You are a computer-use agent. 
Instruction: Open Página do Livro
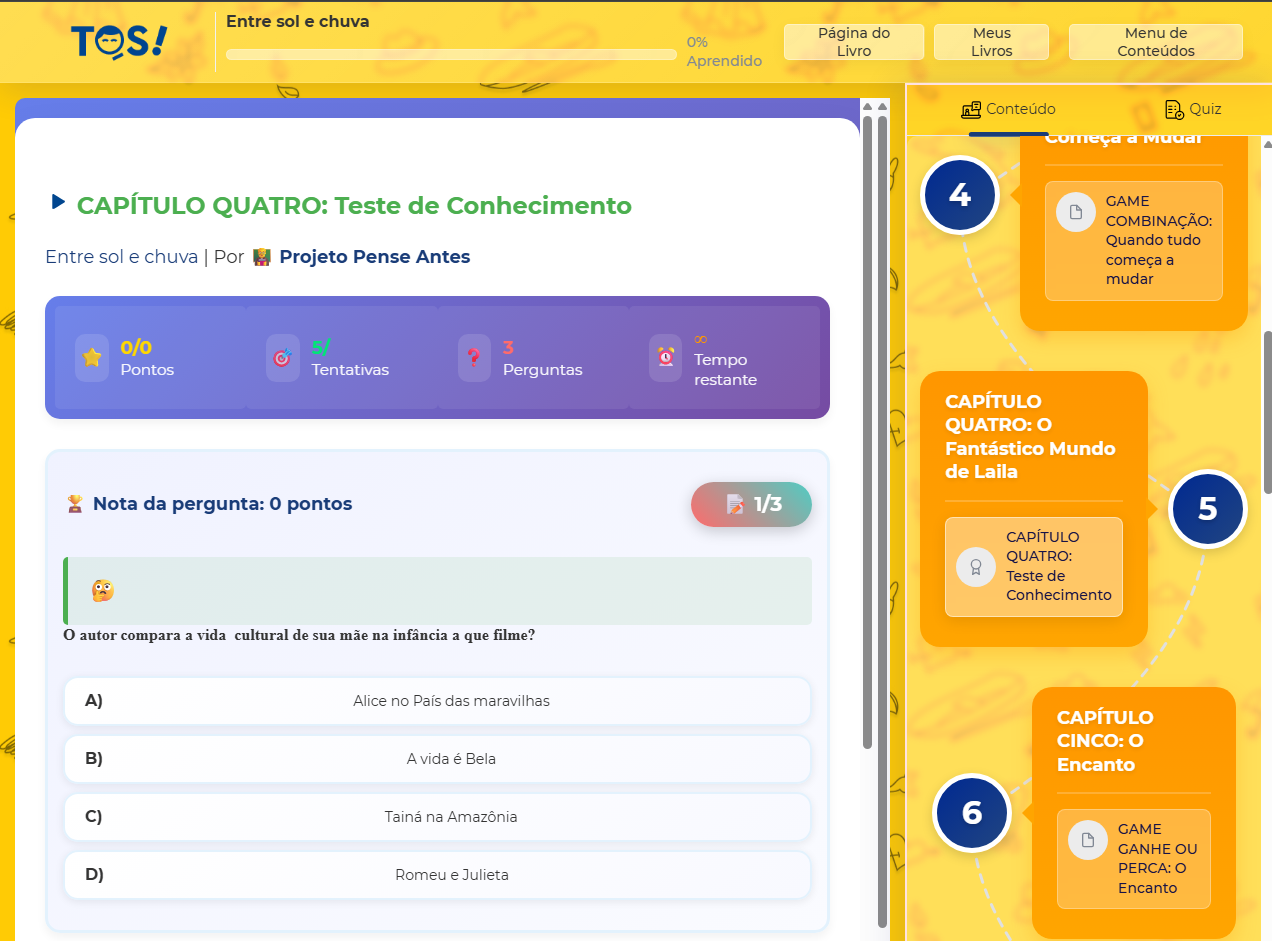[854, 42]
